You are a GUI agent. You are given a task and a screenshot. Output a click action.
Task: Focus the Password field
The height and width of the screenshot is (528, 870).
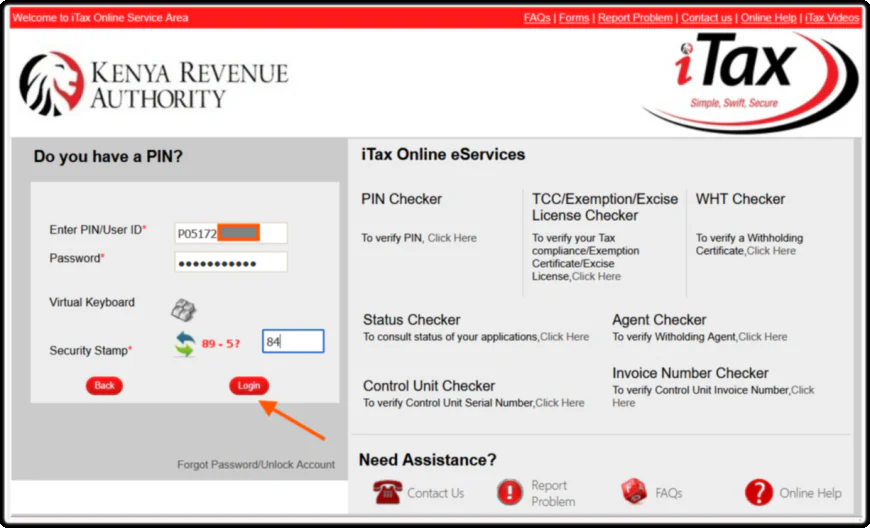tap(231, 262)
